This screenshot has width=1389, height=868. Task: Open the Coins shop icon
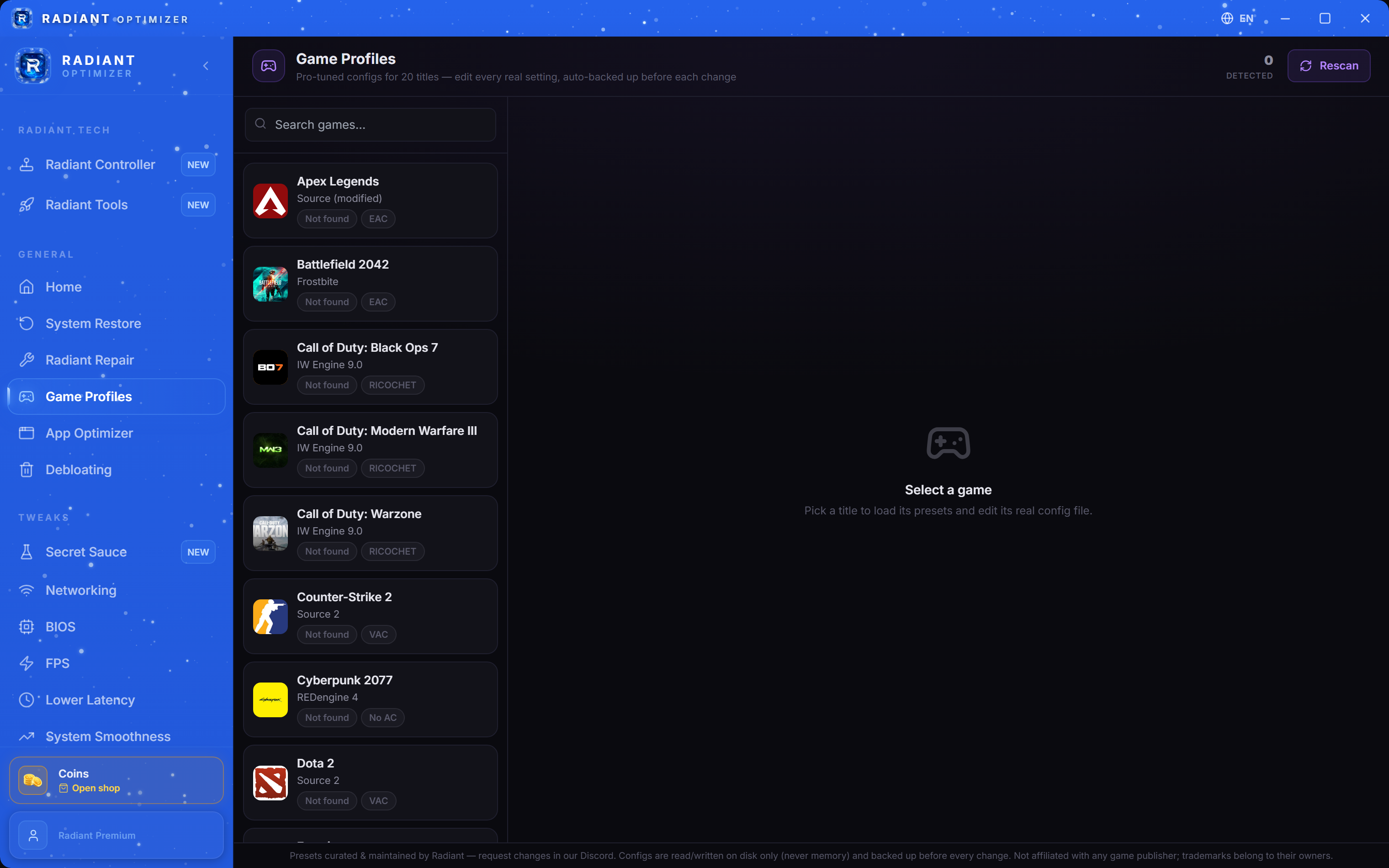tap(33, 780)
